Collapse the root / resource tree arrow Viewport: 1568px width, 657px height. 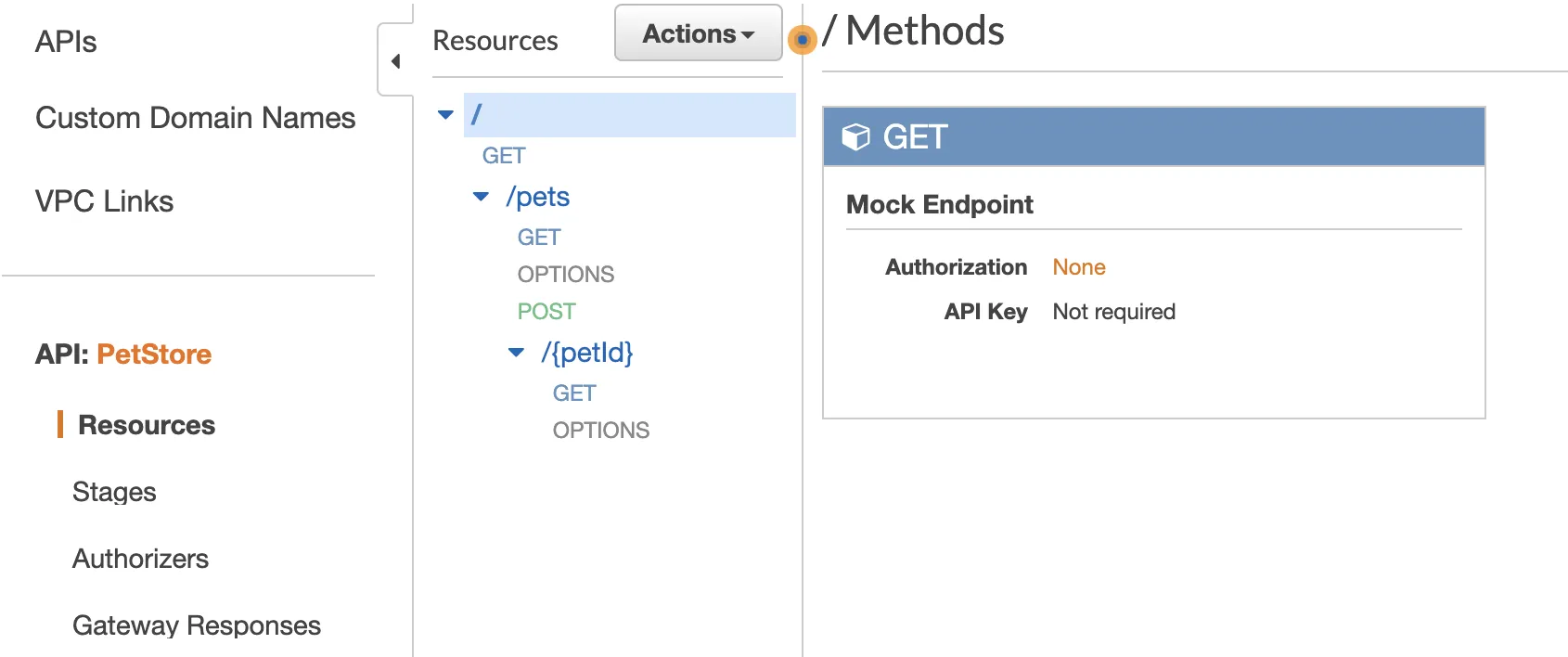445,115
